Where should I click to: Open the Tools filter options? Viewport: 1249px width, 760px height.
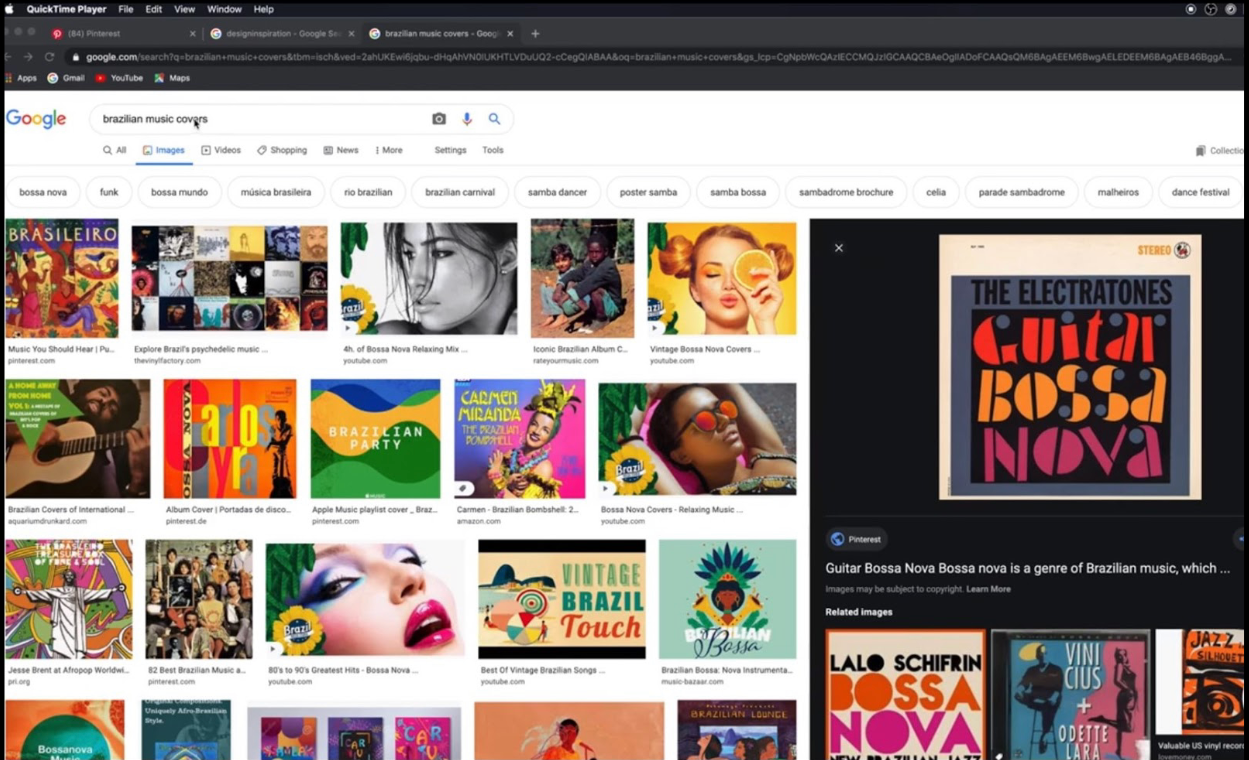[x=493, y=150]
